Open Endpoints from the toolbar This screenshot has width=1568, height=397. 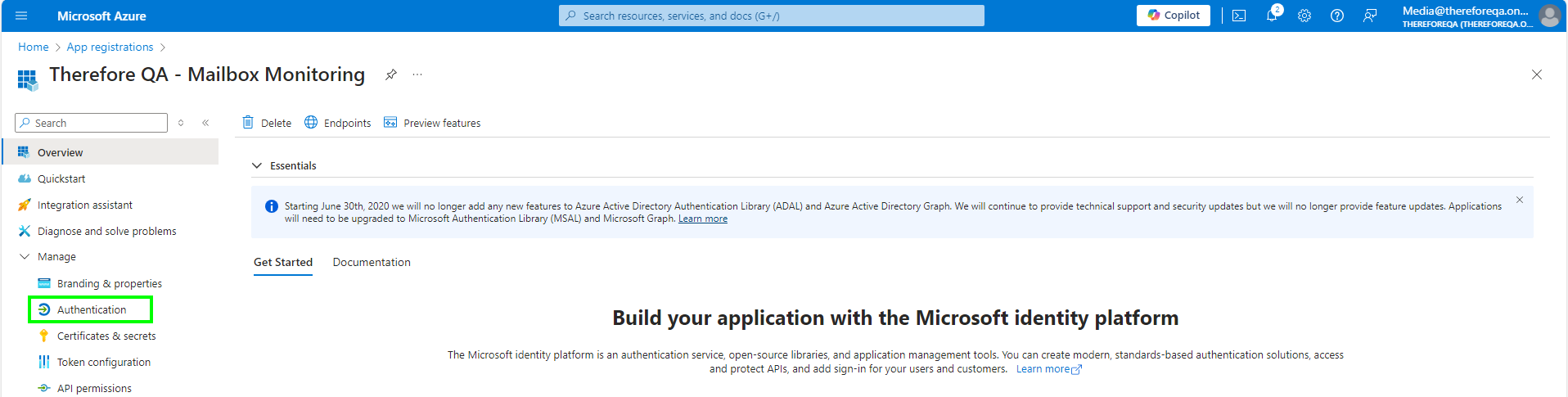[337, 123]
